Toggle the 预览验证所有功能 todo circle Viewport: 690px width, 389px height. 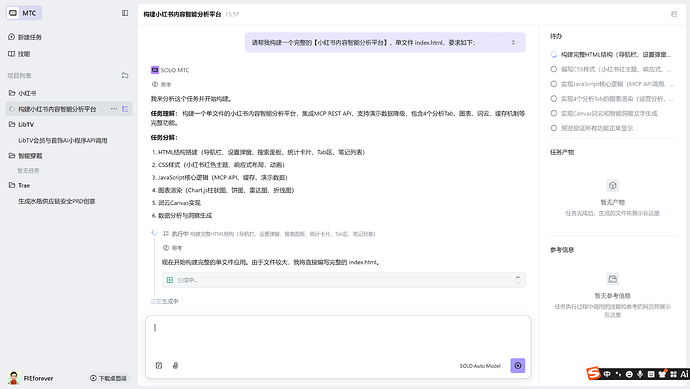(554, 128)
